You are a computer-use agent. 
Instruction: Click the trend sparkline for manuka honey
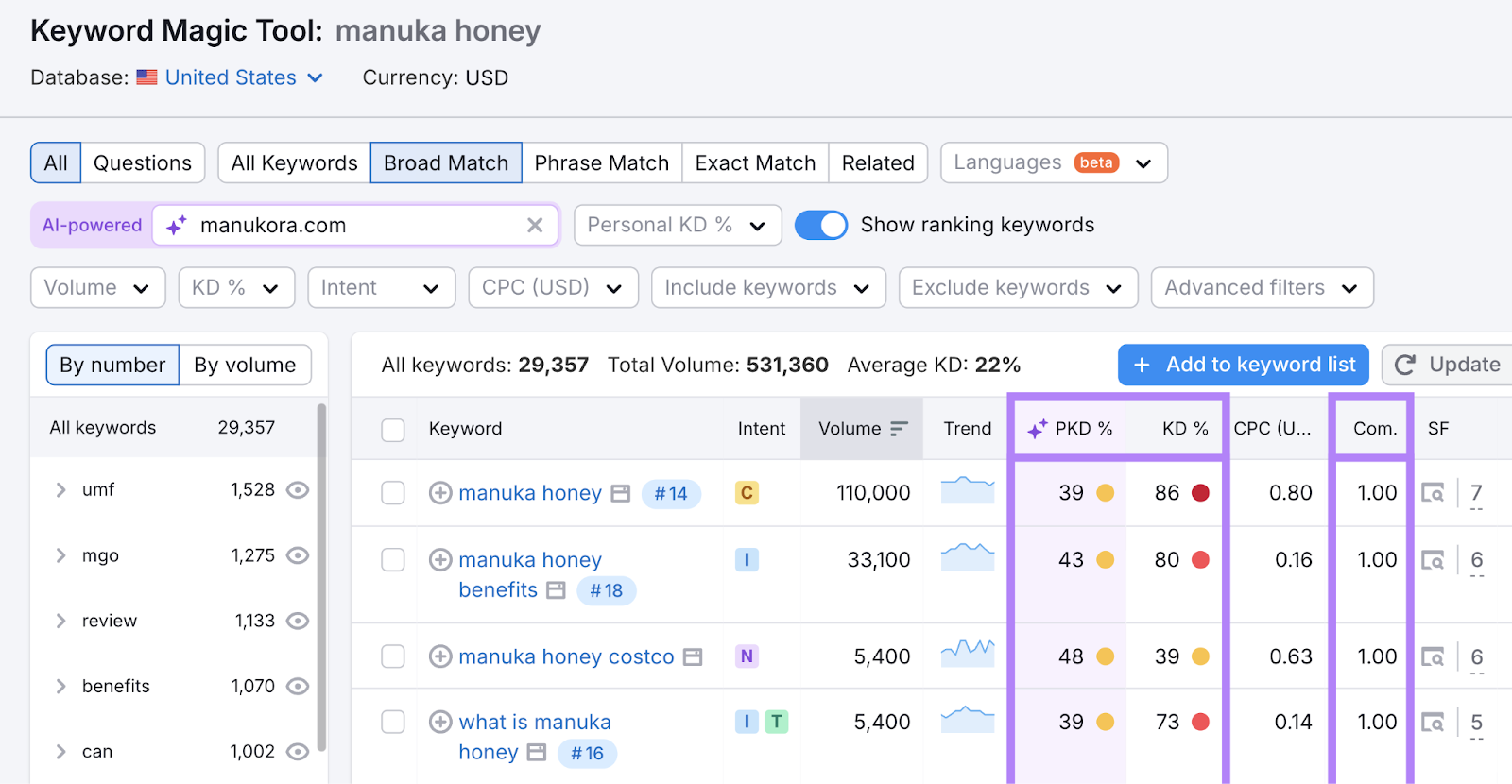[968, 489]
